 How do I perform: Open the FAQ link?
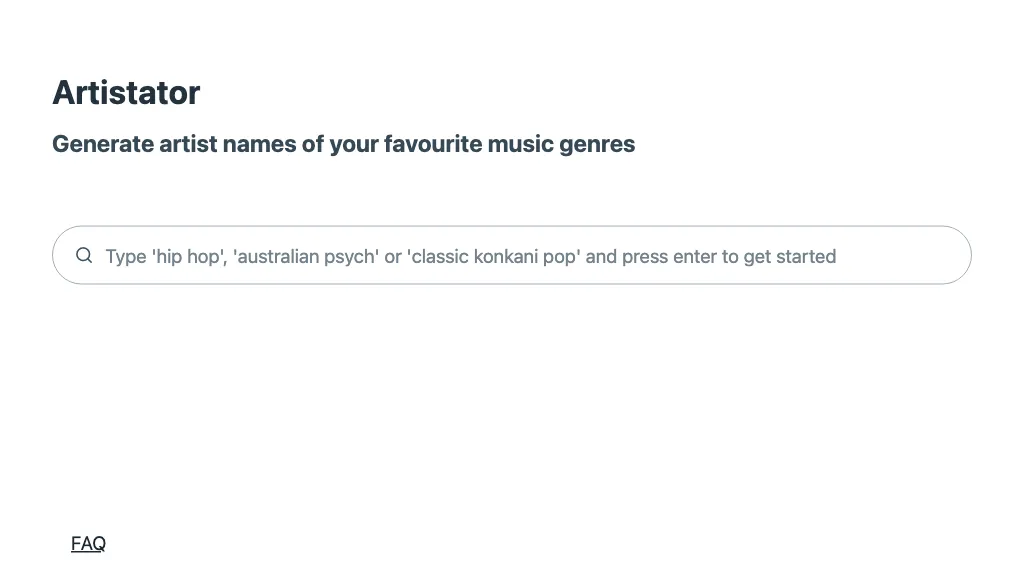(88, 543)
